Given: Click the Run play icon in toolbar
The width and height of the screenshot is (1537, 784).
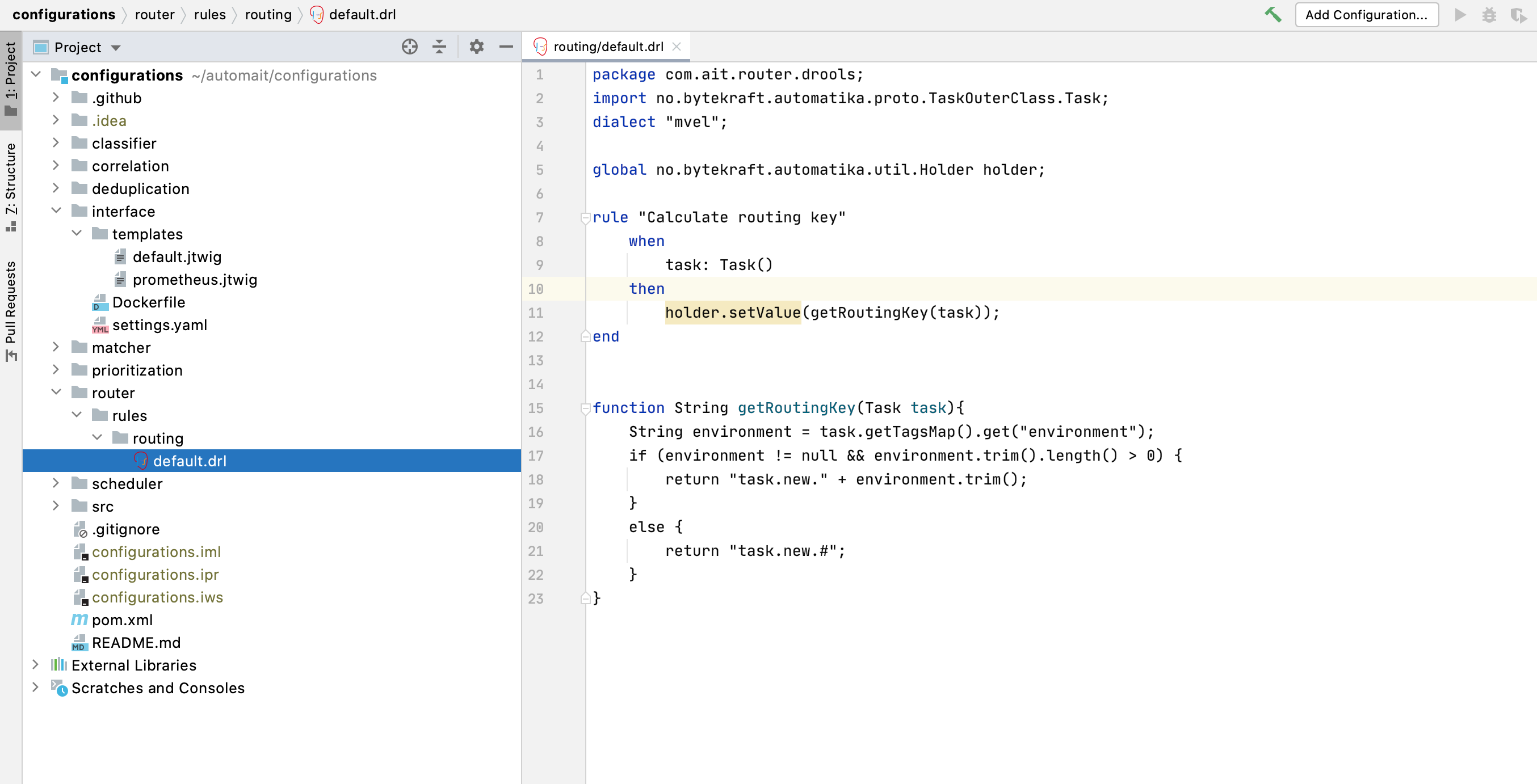Looking at the screenshot, I should tap(1460, 14).
